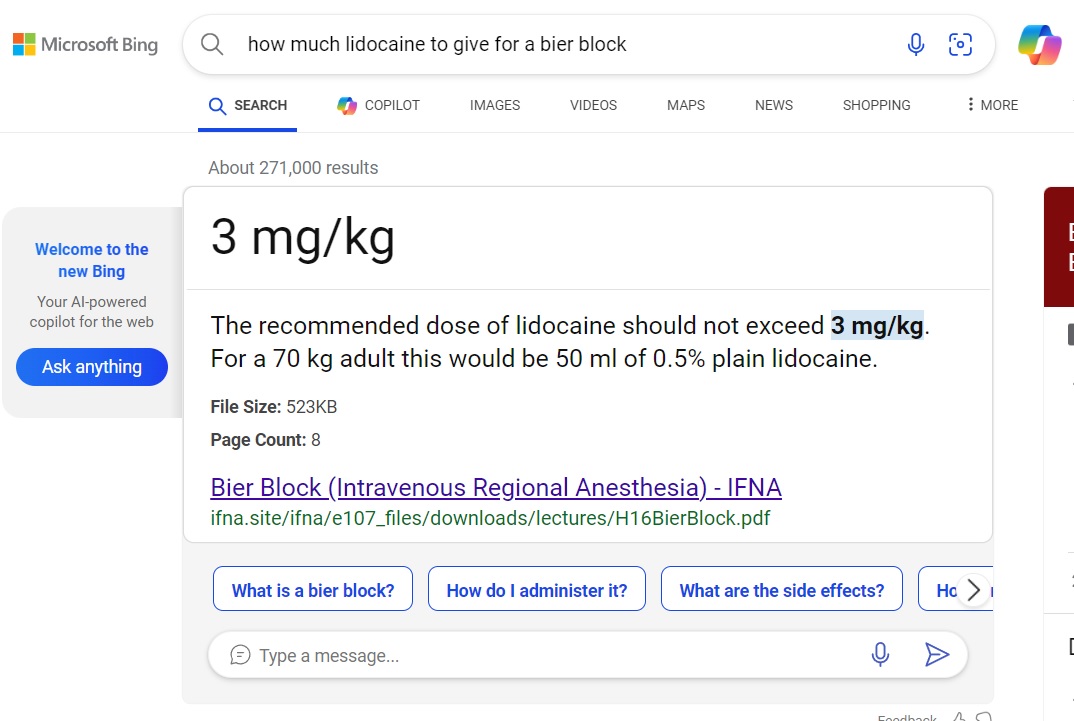Choose "What is a bier block?" suggestion

[x=313, y=590]
